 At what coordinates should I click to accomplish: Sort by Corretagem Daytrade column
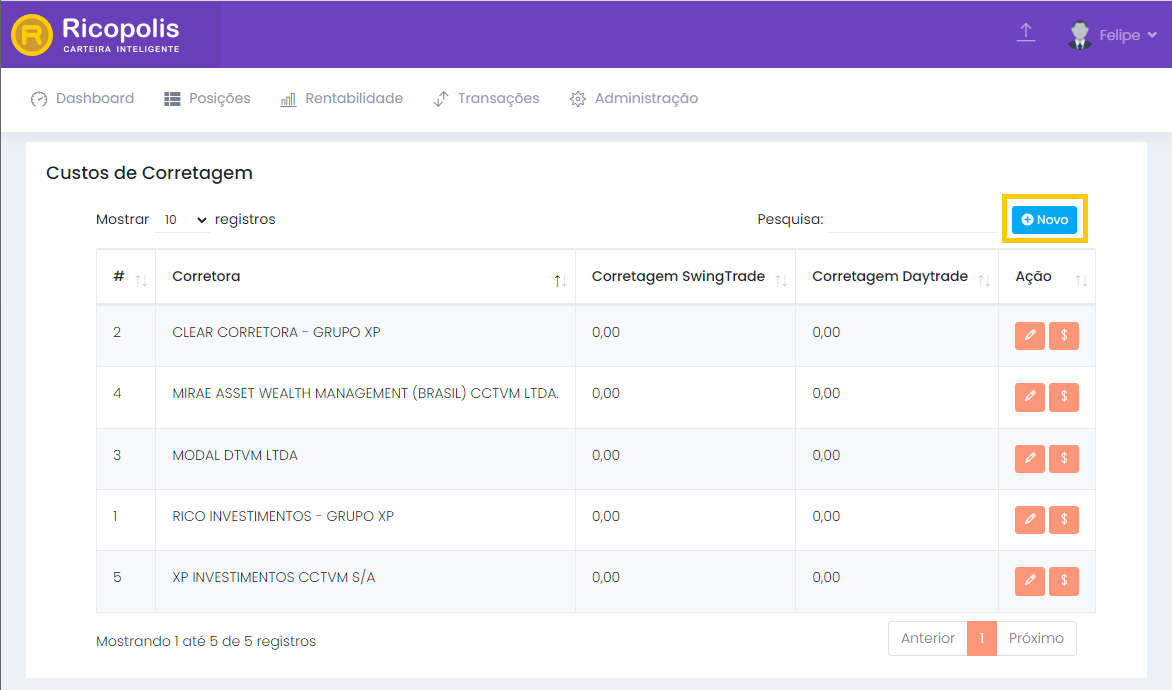point(897,277)
